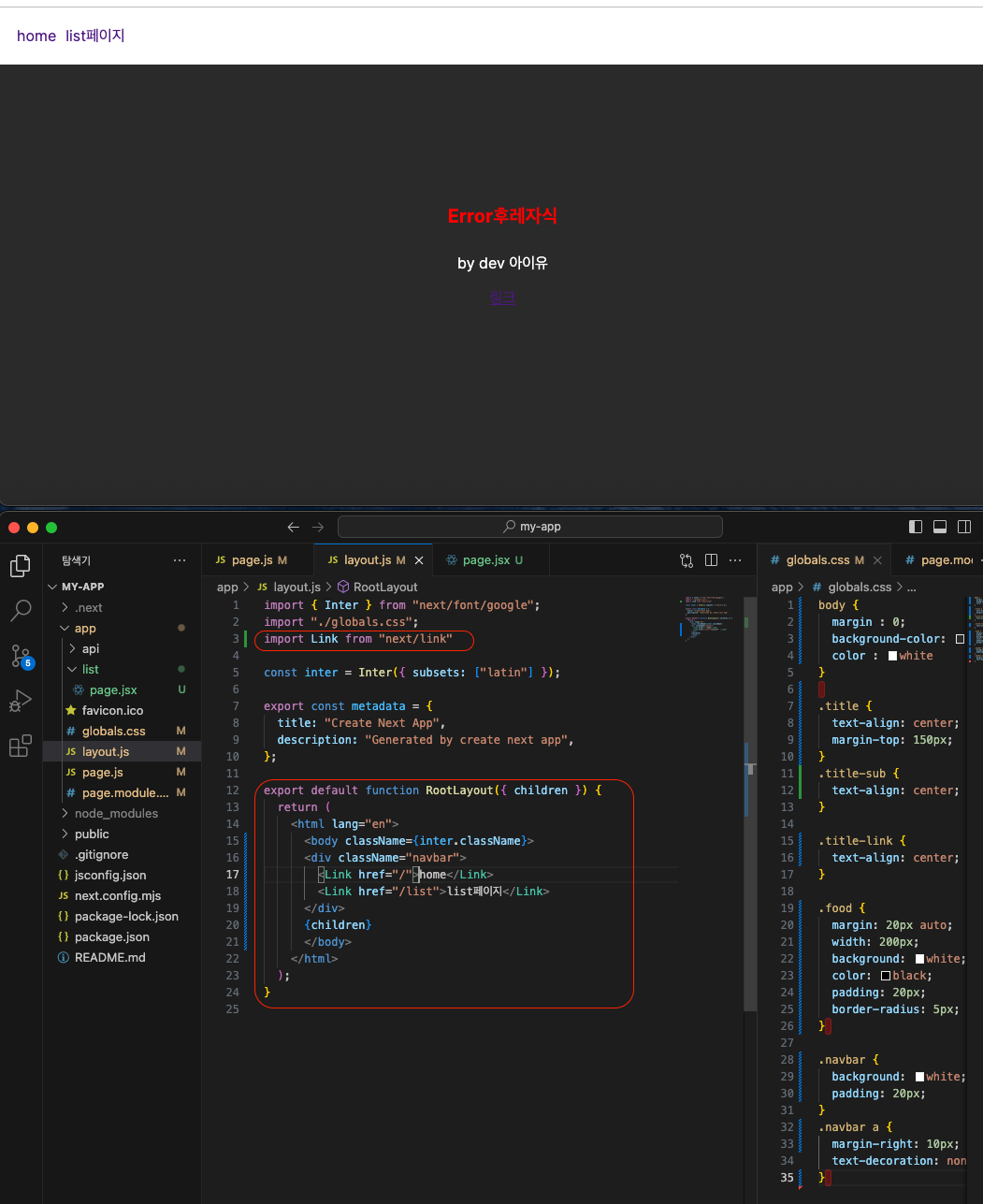Open package.json in the explorer
The width and height of the screenshot is (983, 1204).
click(122, 936)
